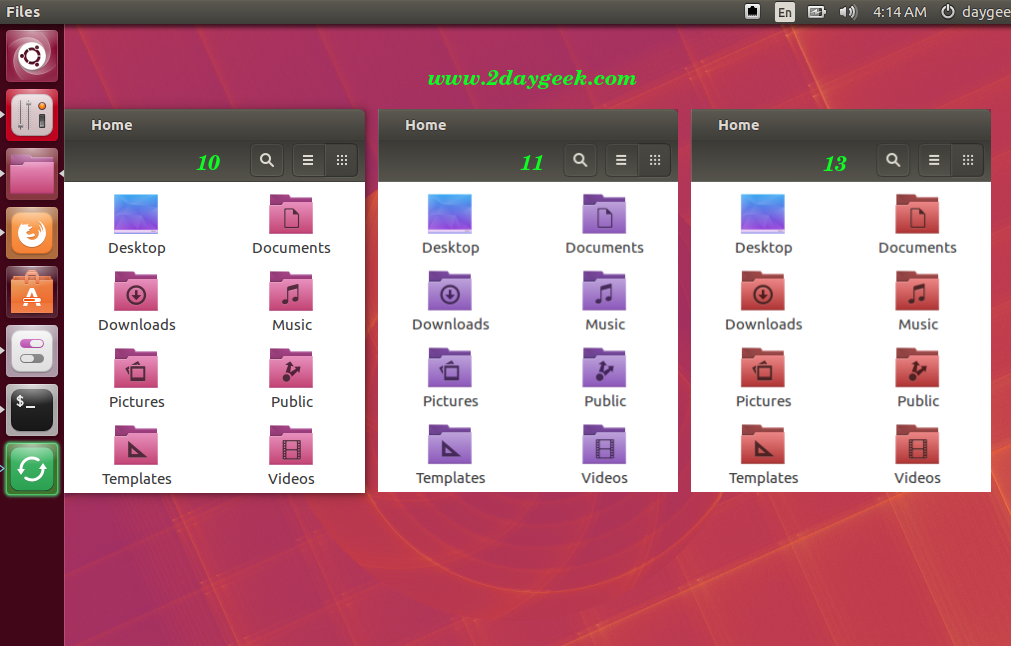Open the volume indicator menu
Image resolution: width=1011 pixels, height=646 pixels.
[x=848, y=12]
